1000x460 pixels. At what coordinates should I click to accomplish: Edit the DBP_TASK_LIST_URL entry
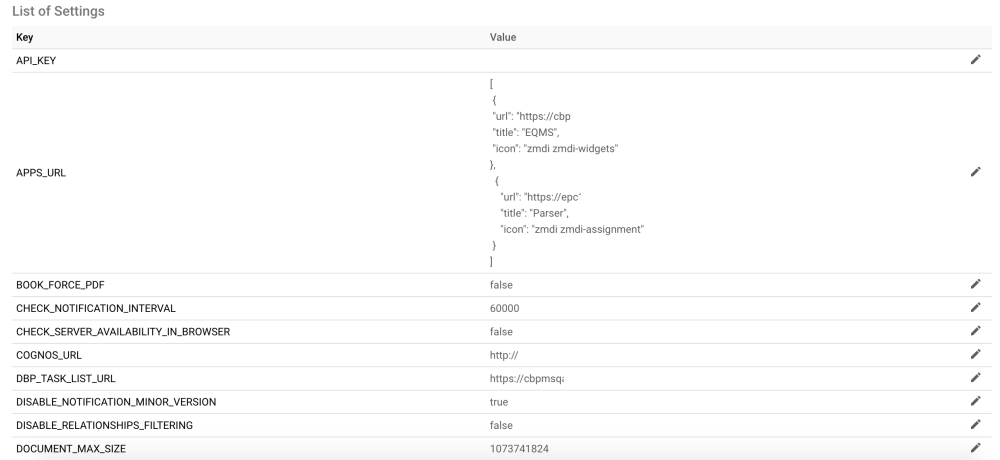(975, 378)
